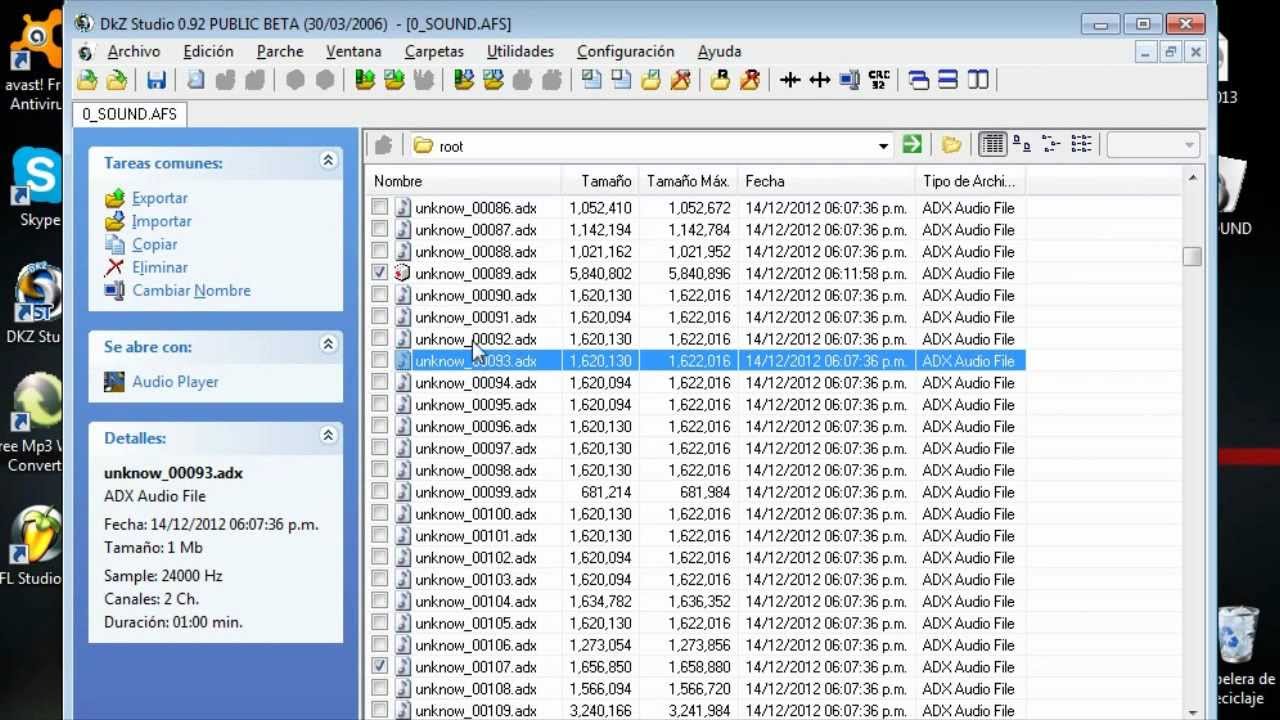Sort by the Tipo de Archi... column header
Viewport: 1280px width, 720px height.
pos(970,181)
